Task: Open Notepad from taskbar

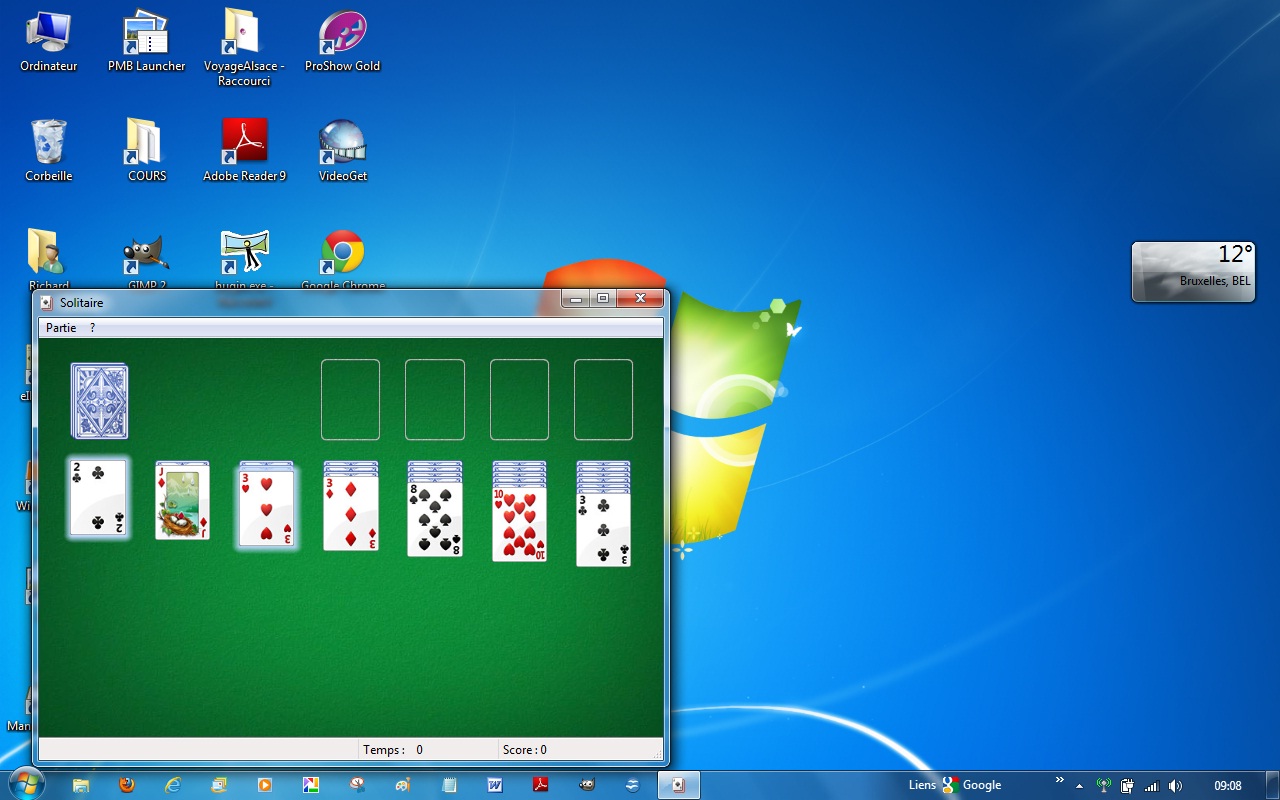Action: [x=449, y=785]
